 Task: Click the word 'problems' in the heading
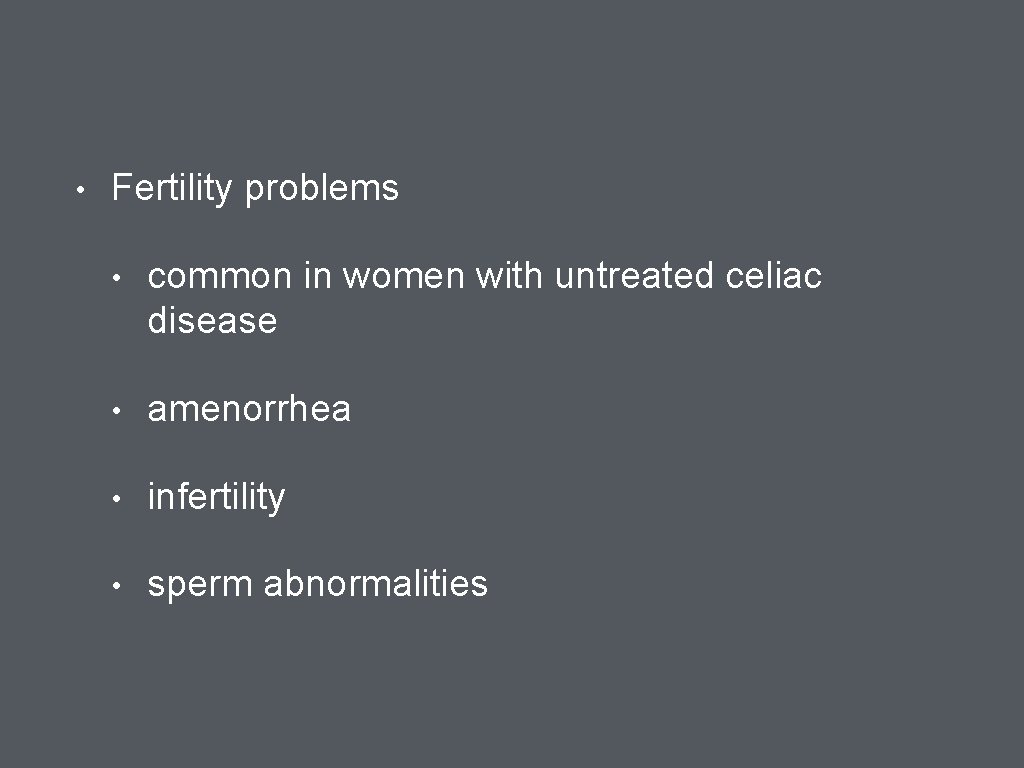[321, 190]
